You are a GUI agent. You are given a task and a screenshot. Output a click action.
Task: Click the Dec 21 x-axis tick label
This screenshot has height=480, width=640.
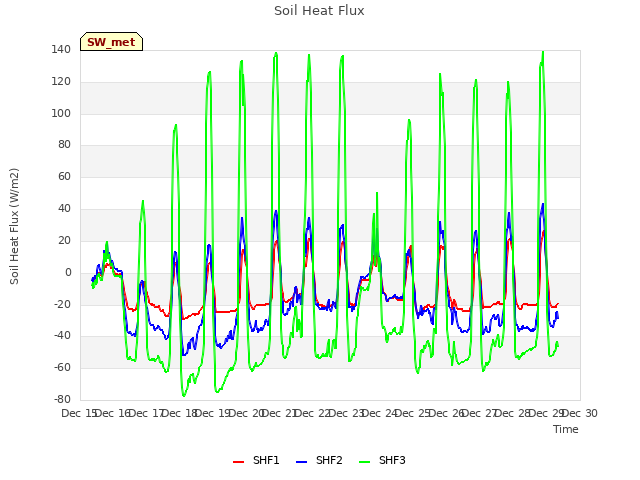(279, 413)
